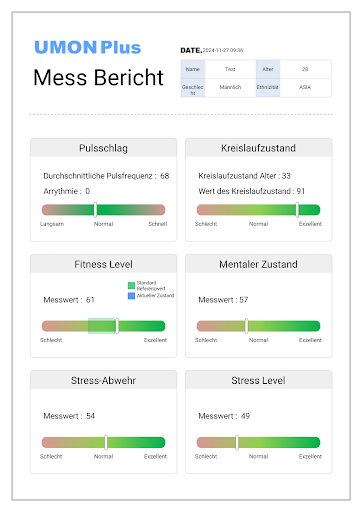The width and height of the screenshot is (362, 512).
Task: Click the Name value cell "Test"
Action: tap(230, 69)
